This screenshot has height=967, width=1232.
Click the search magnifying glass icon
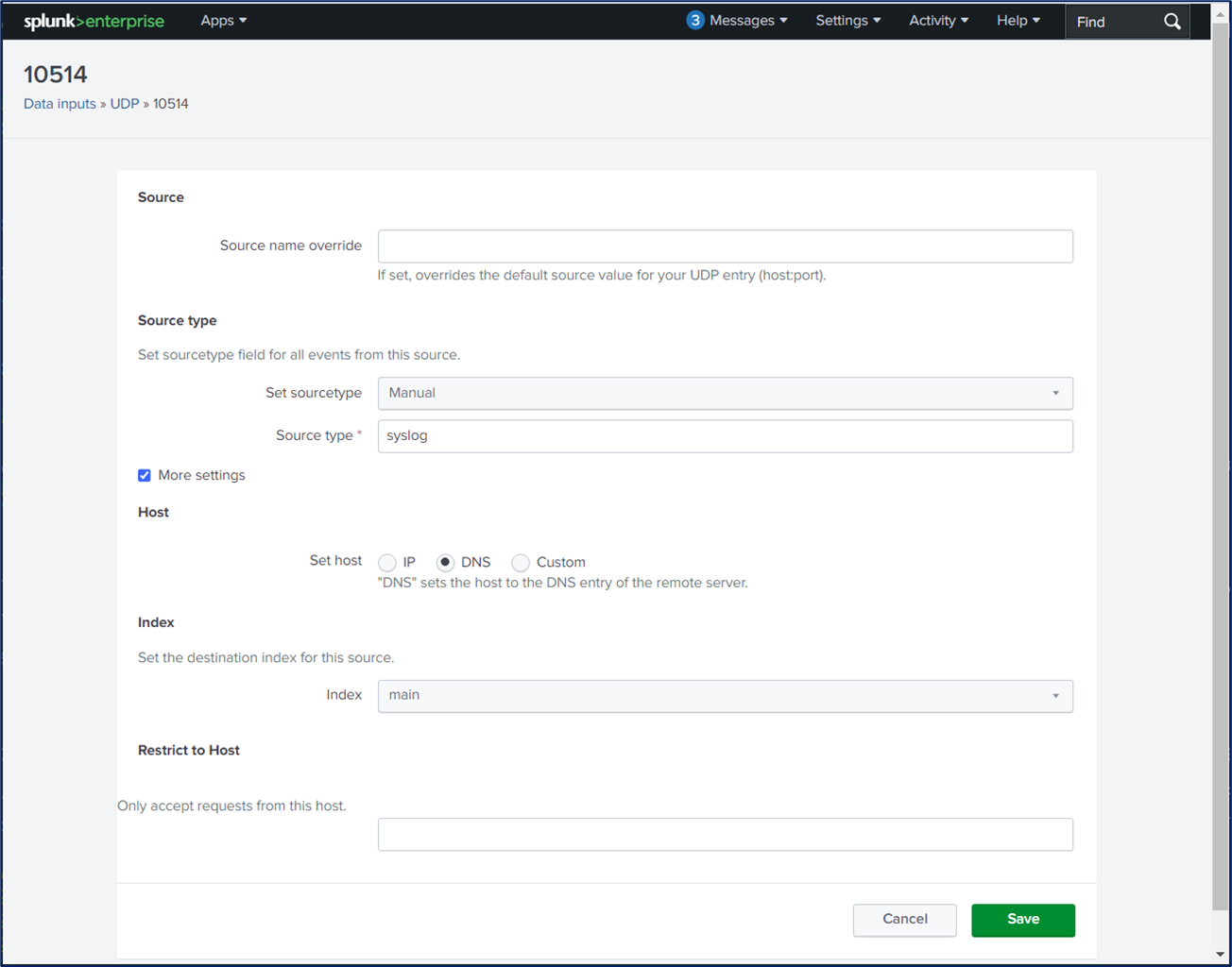[x=1172, y=21]
